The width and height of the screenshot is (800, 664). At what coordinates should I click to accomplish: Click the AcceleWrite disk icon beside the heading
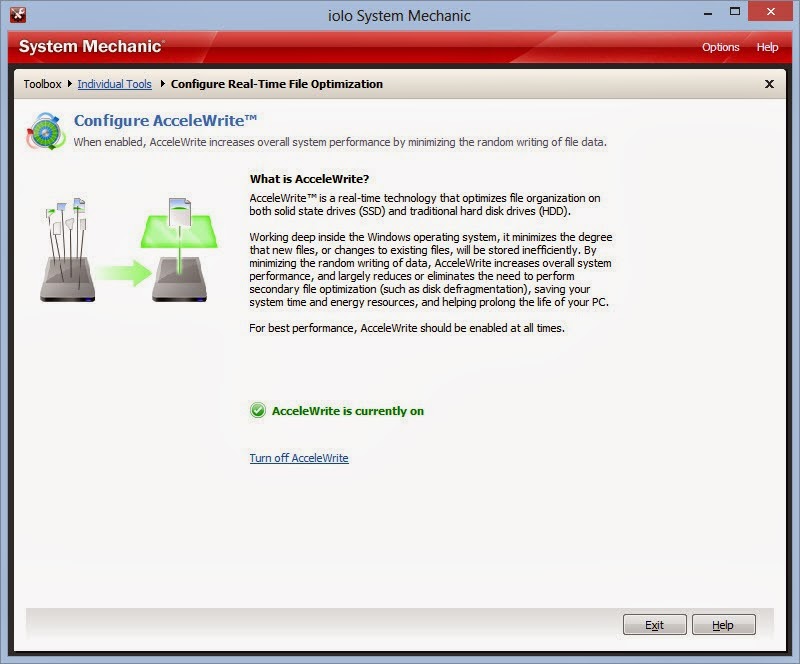(x=46, y=131)
